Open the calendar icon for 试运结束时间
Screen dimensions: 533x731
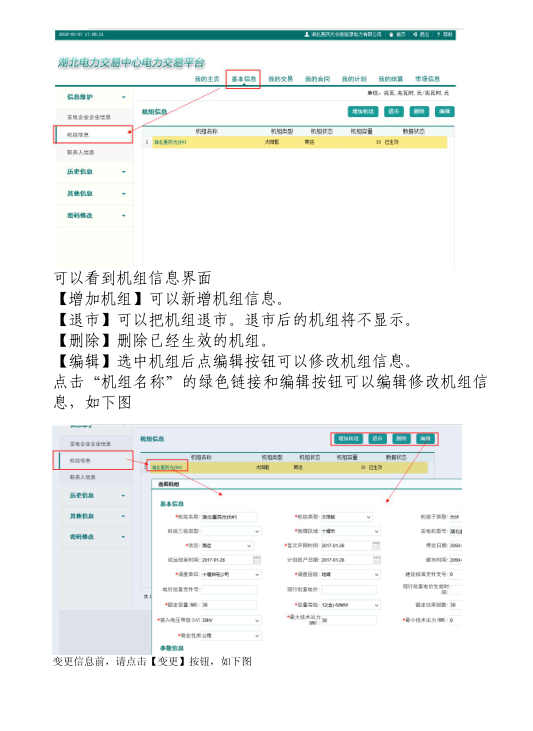click(x=256, y=559)
